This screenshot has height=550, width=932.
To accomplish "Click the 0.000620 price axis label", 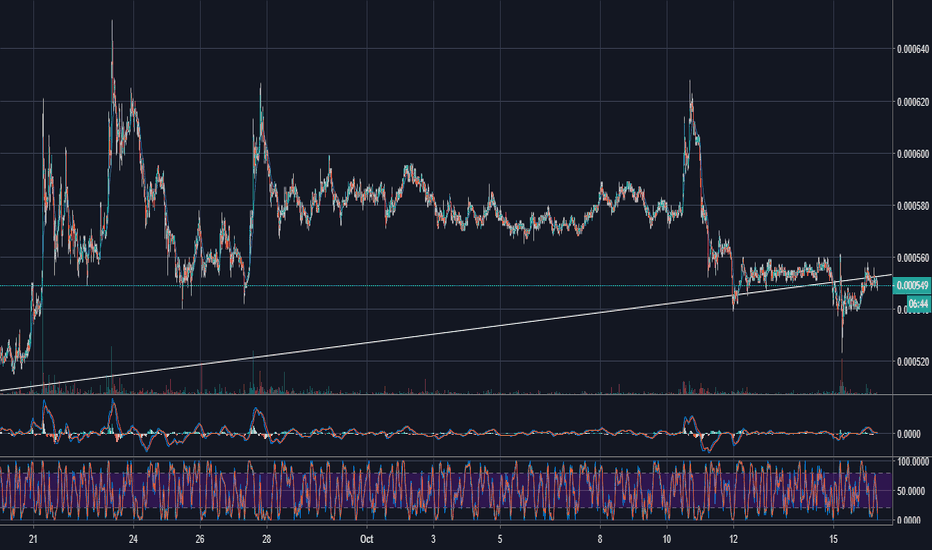I will 912,102.
